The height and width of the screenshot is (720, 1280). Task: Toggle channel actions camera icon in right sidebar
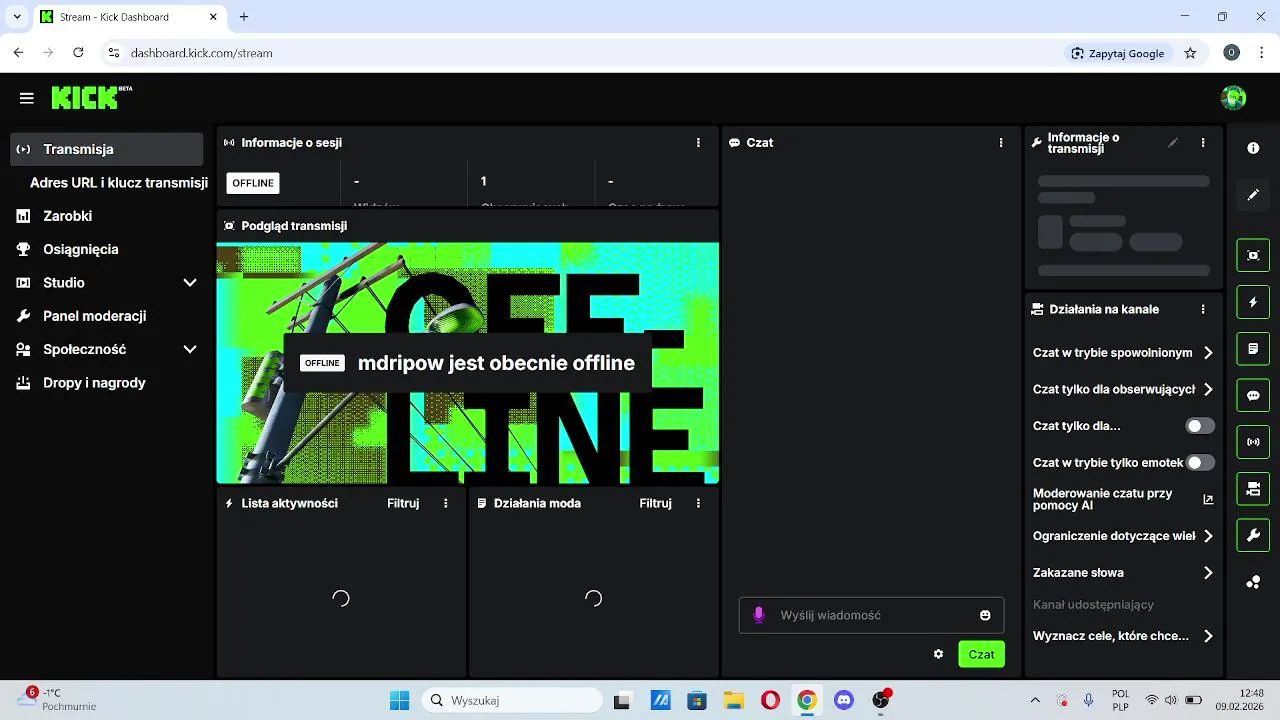tap(1253, 489)
